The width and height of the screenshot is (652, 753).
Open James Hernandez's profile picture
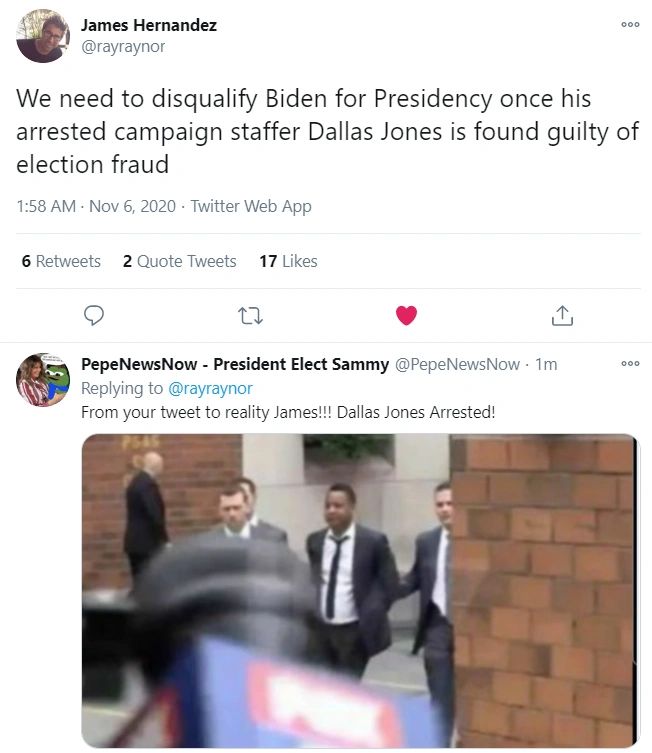coord(42,37)
